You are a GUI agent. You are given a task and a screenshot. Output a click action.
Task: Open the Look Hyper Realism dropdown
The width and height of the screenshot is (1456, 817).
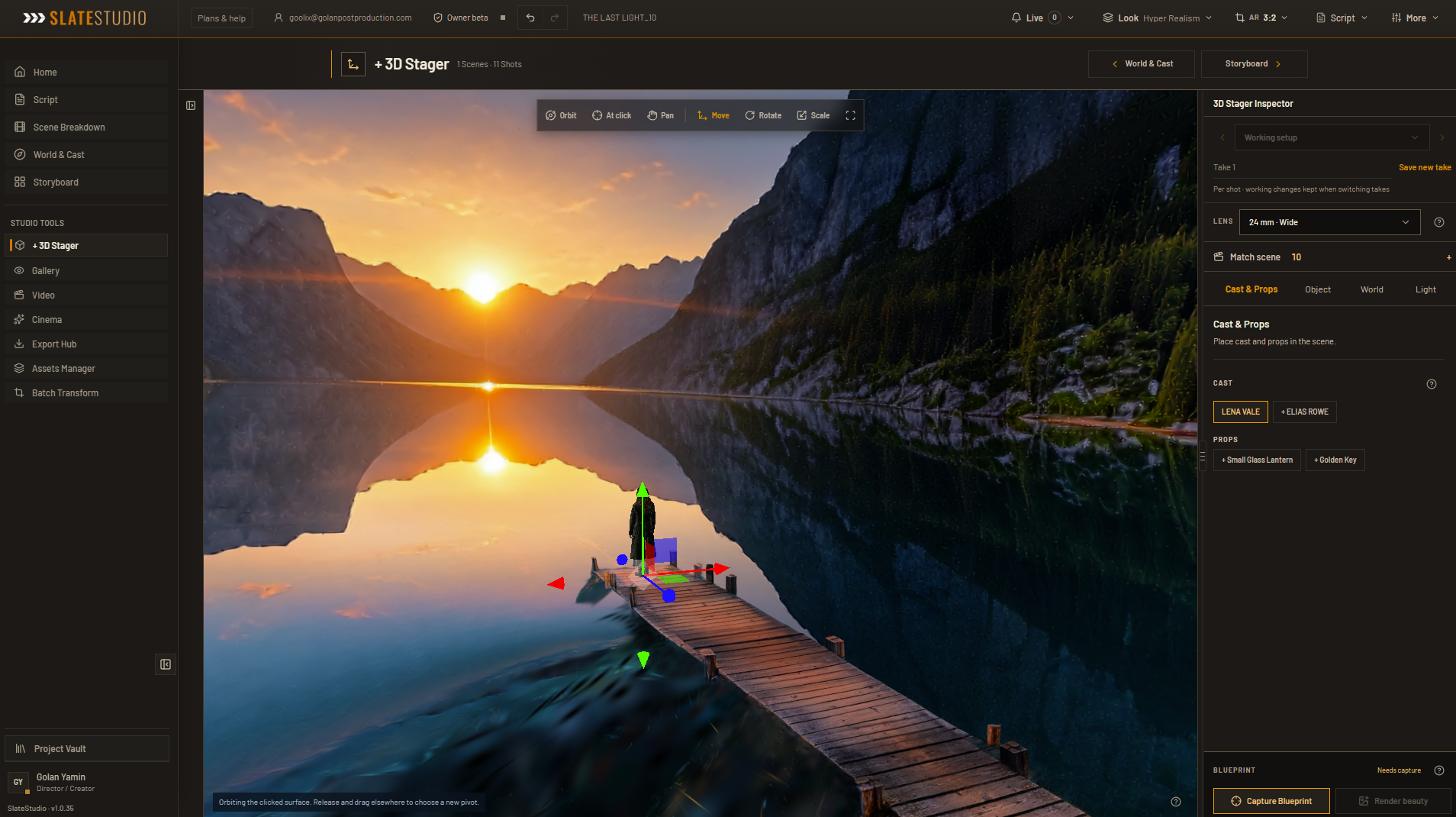(x=1158, y=18)
